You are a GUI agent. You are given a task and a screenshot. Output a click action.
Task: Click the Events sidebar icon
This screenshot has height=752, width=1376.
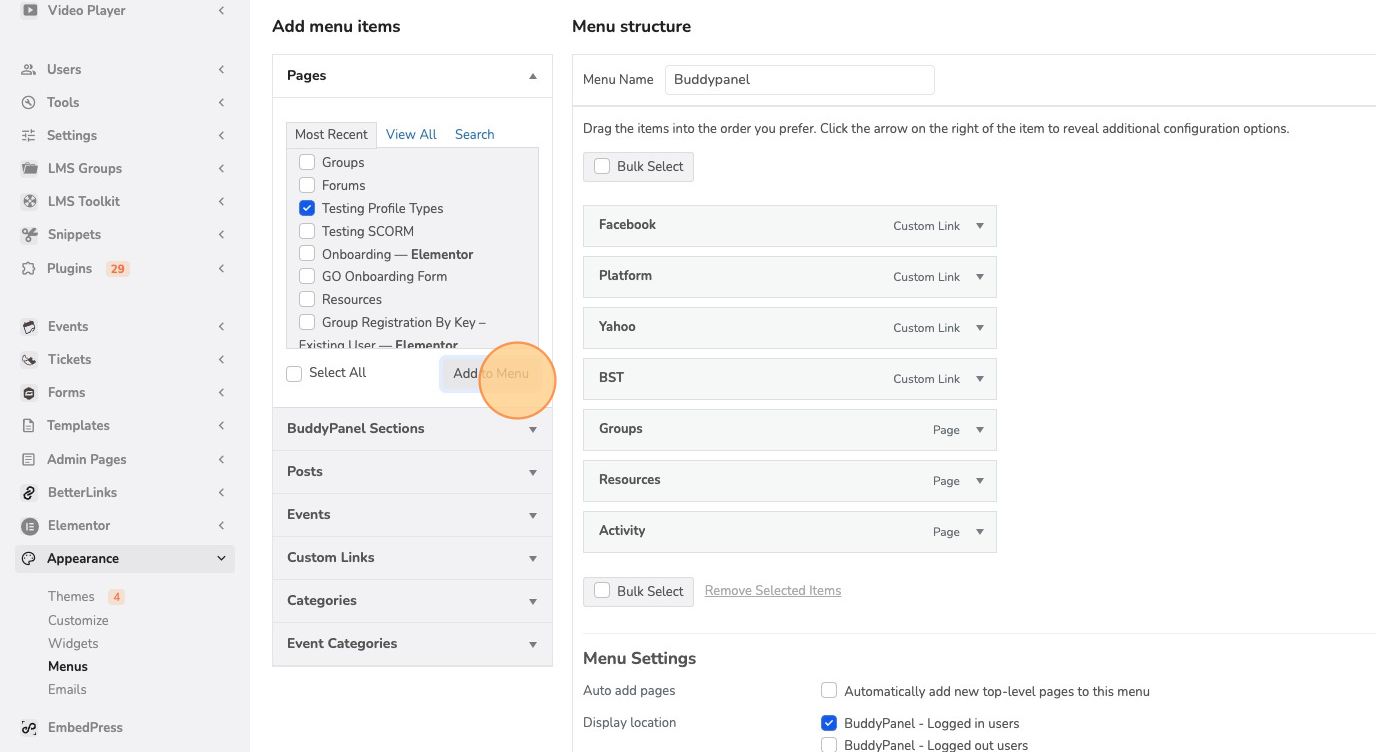(29, 327)
